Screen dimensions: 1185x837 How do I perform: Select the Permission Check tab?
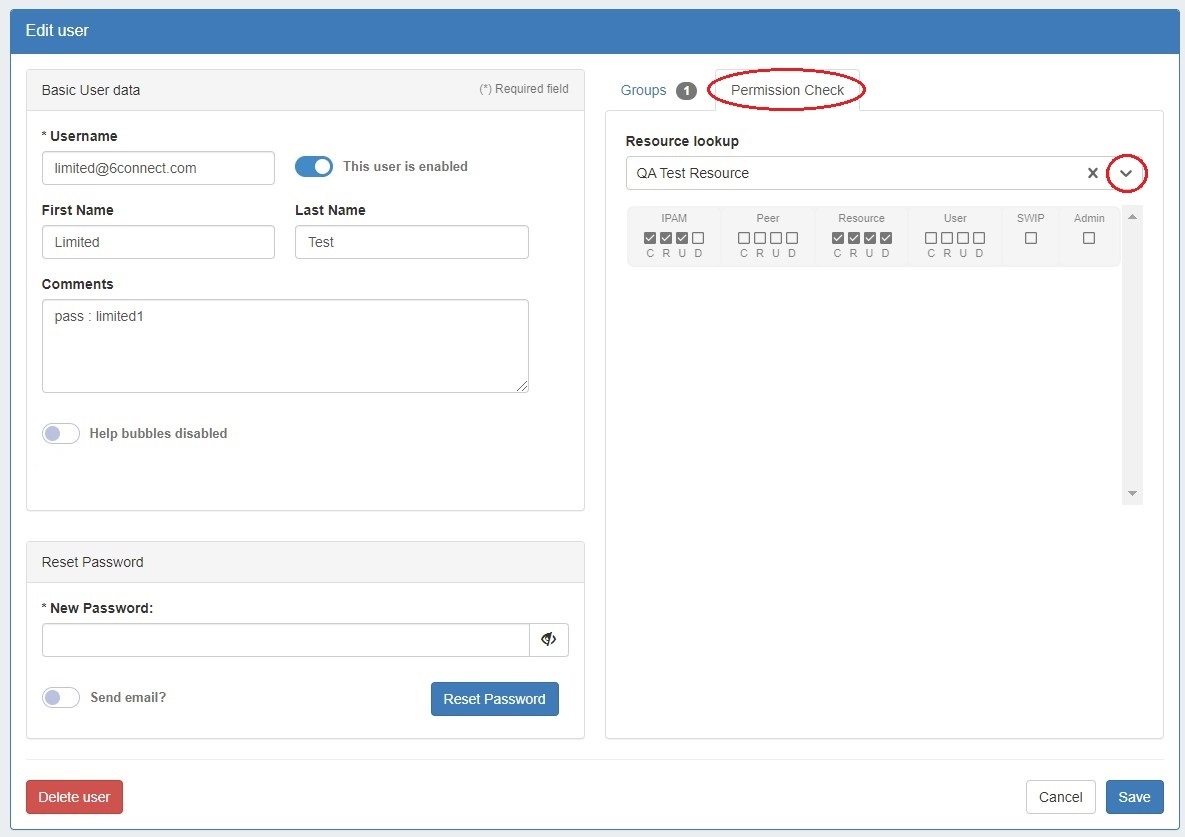point(787,91)
